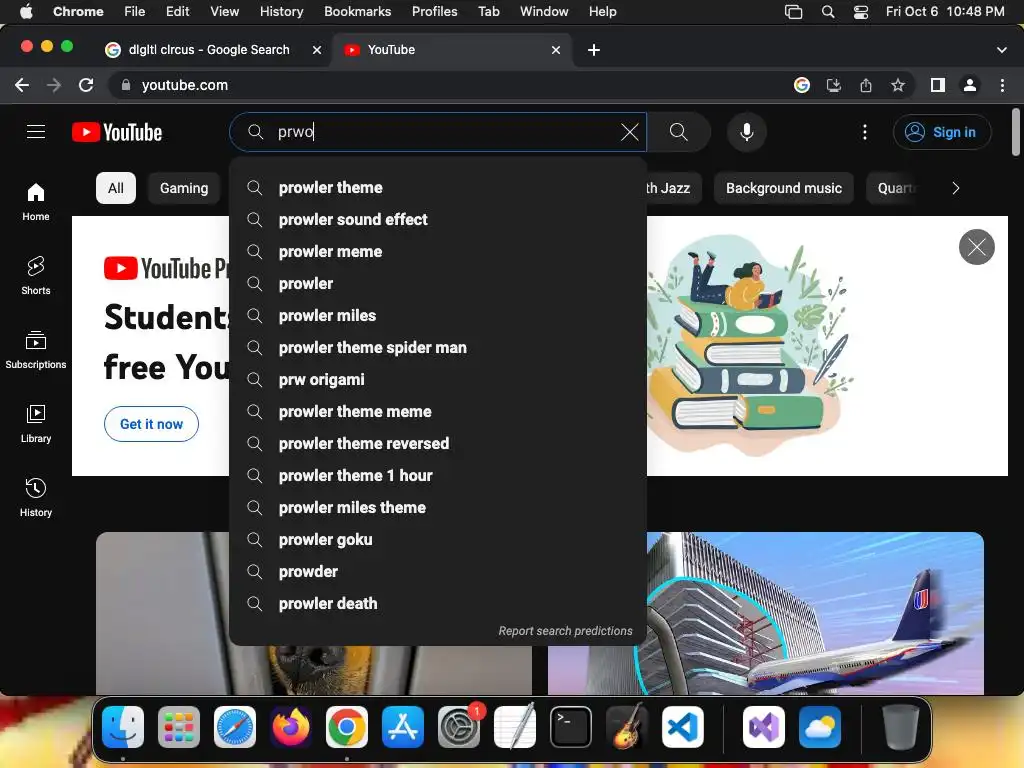Choose suggestion 'prowler theme reversed'
The image size is (1024, 768).
[438, 443]
